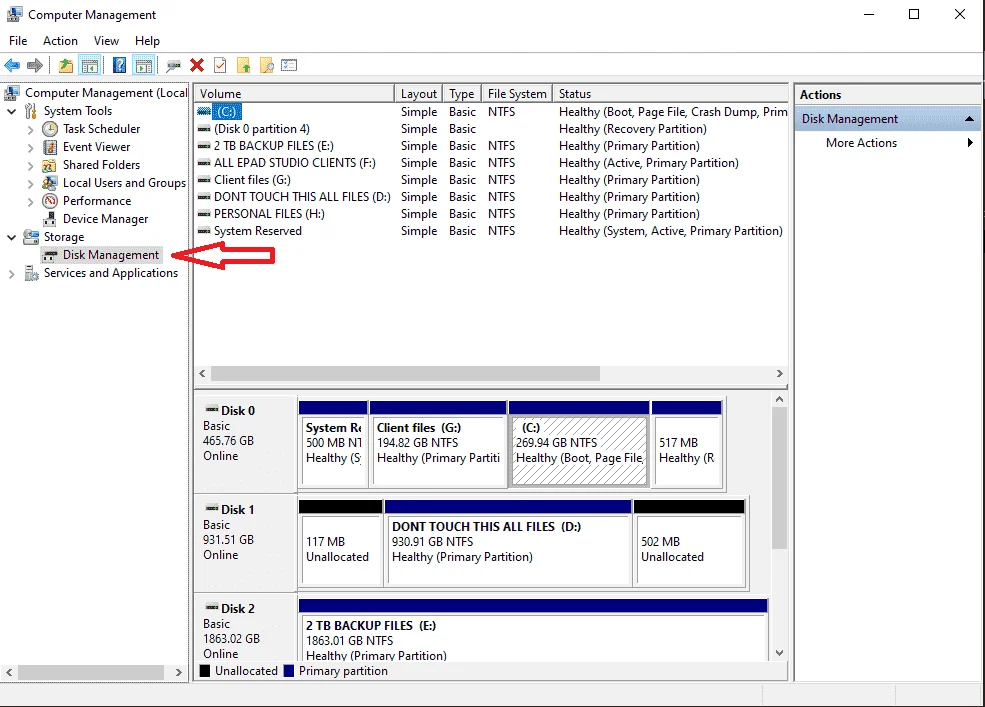Screen dimensions: 985x707
Task: Select the Storage node icon
Action: [x=31, y=237]
